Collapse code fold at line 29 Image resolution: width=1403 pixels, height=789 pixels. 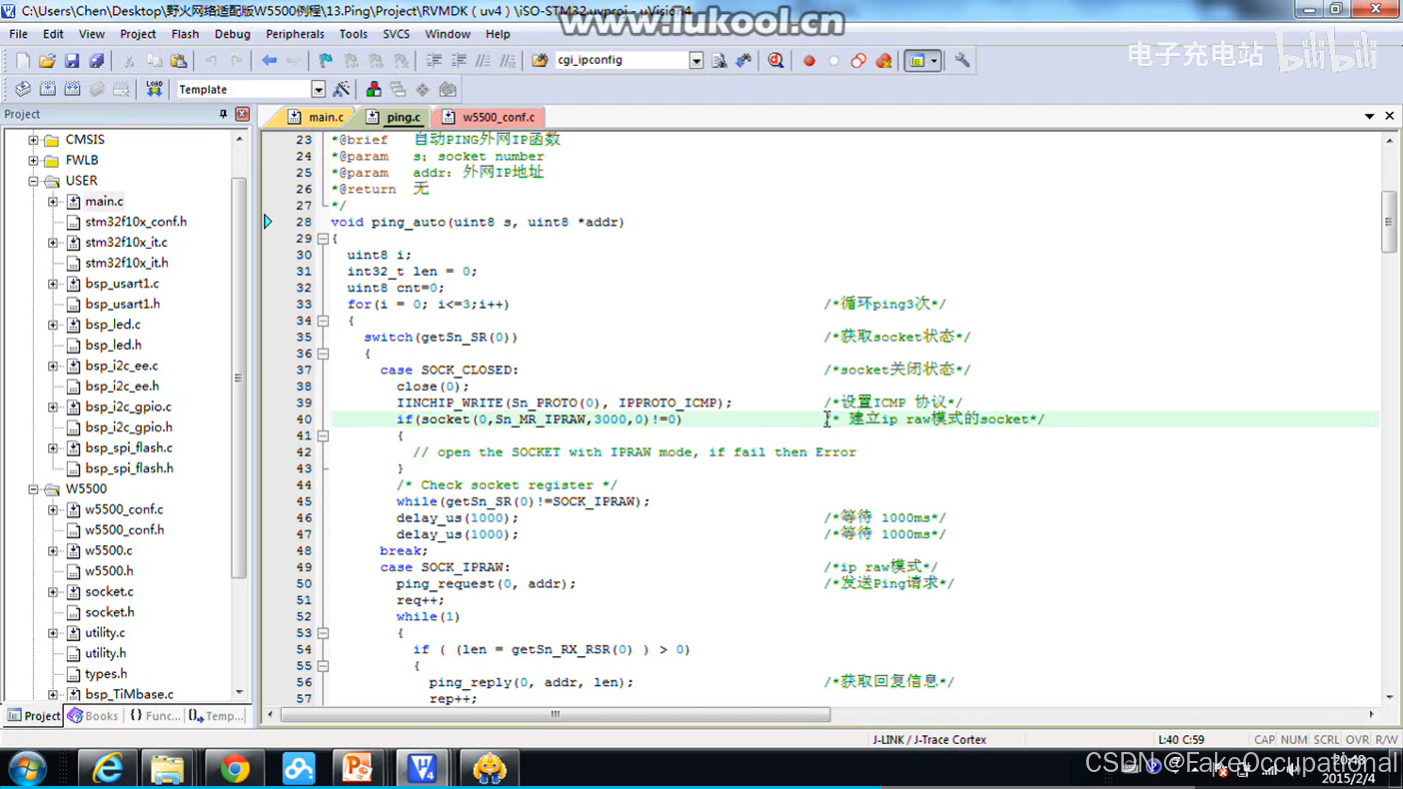tap(323, 239)
